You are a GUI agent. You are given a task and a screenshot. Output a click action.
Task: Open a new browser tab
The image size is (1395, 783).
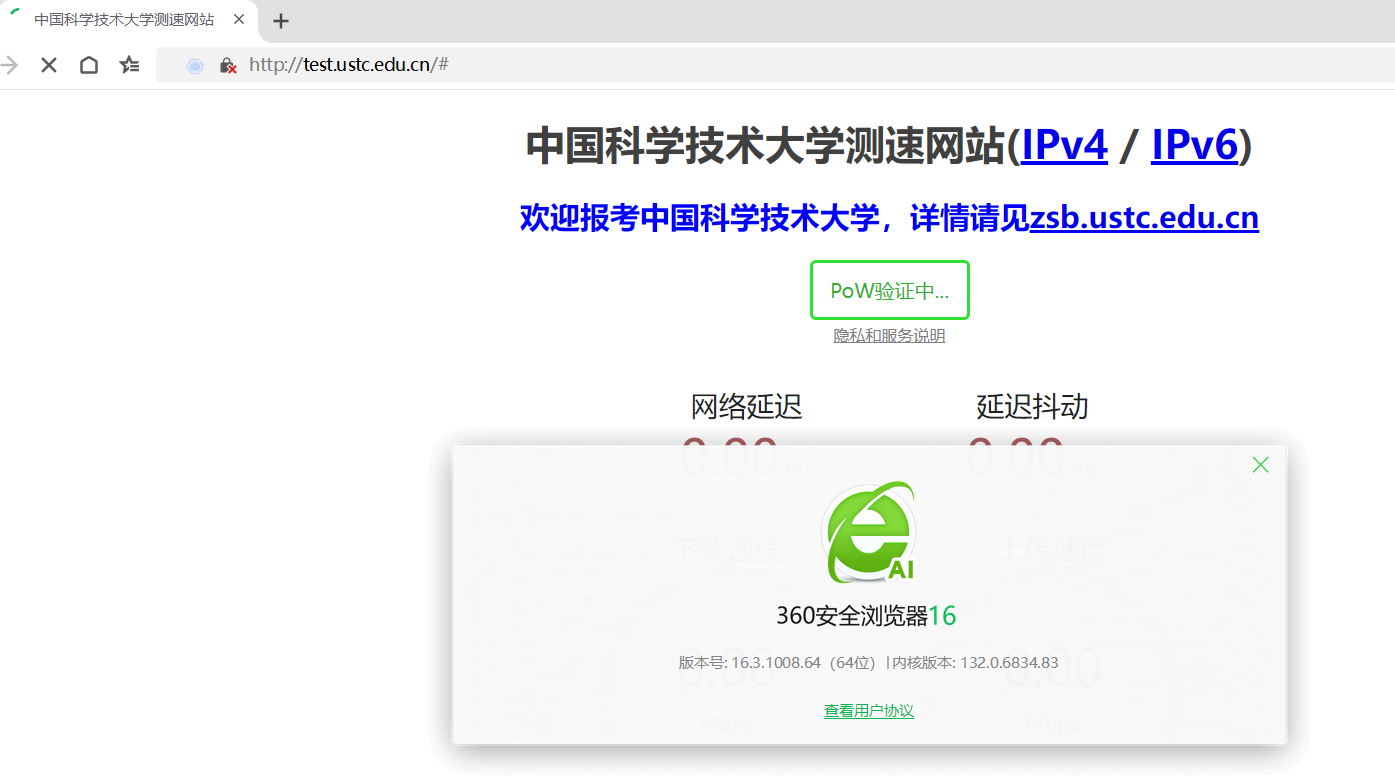coord(281,21)
